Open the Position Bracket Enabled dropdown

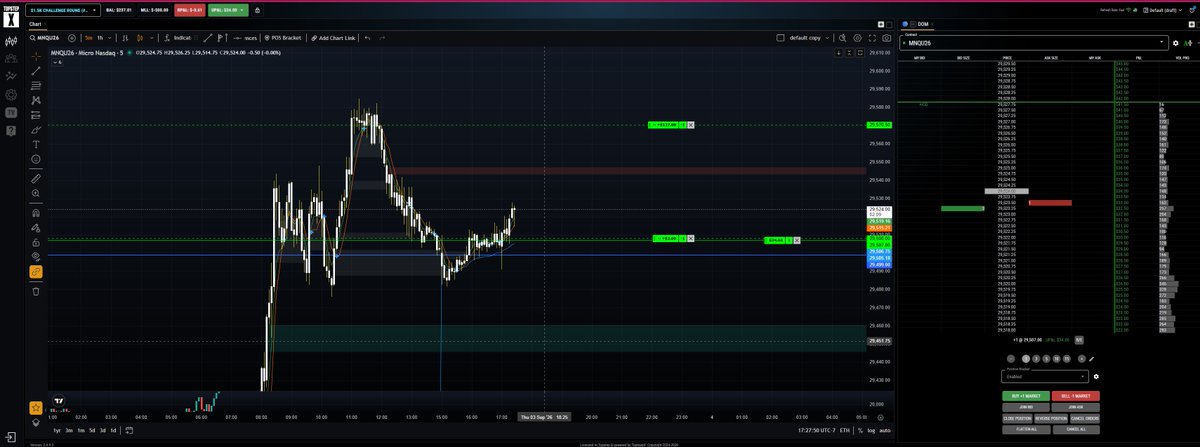pos(1045,377)
